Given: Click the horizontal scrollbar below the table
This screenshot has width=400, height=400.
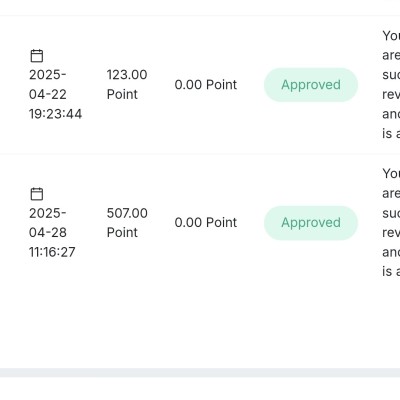Looking at the screenshot, I should [x=200, y=372].
